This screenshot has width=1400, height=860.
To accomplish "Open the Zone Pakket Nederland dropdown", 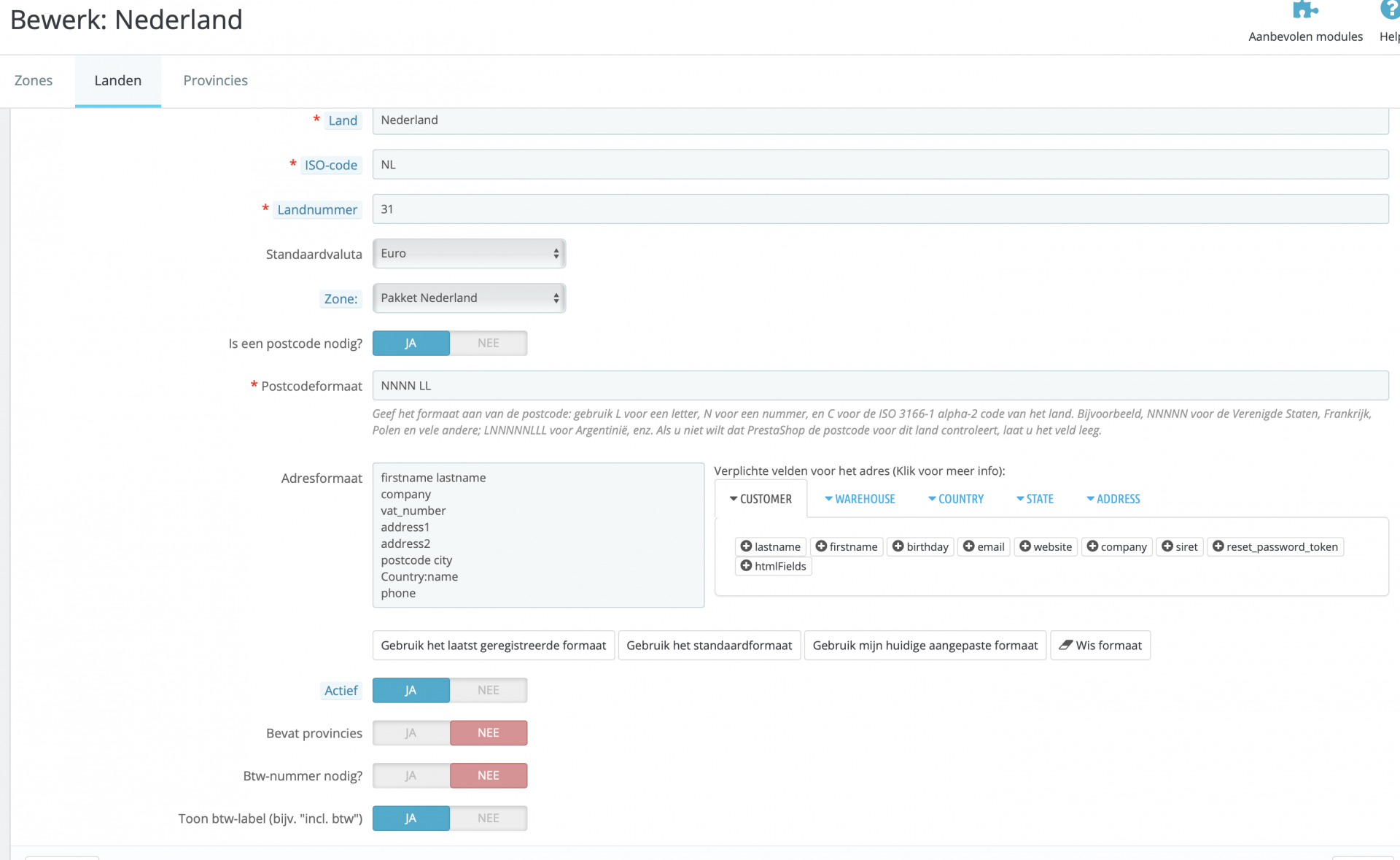I will (x=469, y=298).
